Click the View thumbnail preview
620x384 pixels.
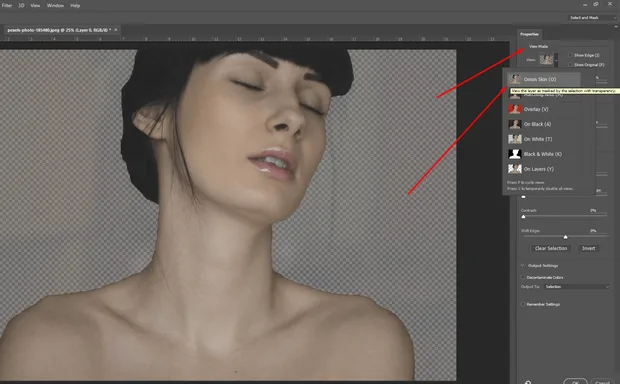(546, 60)
